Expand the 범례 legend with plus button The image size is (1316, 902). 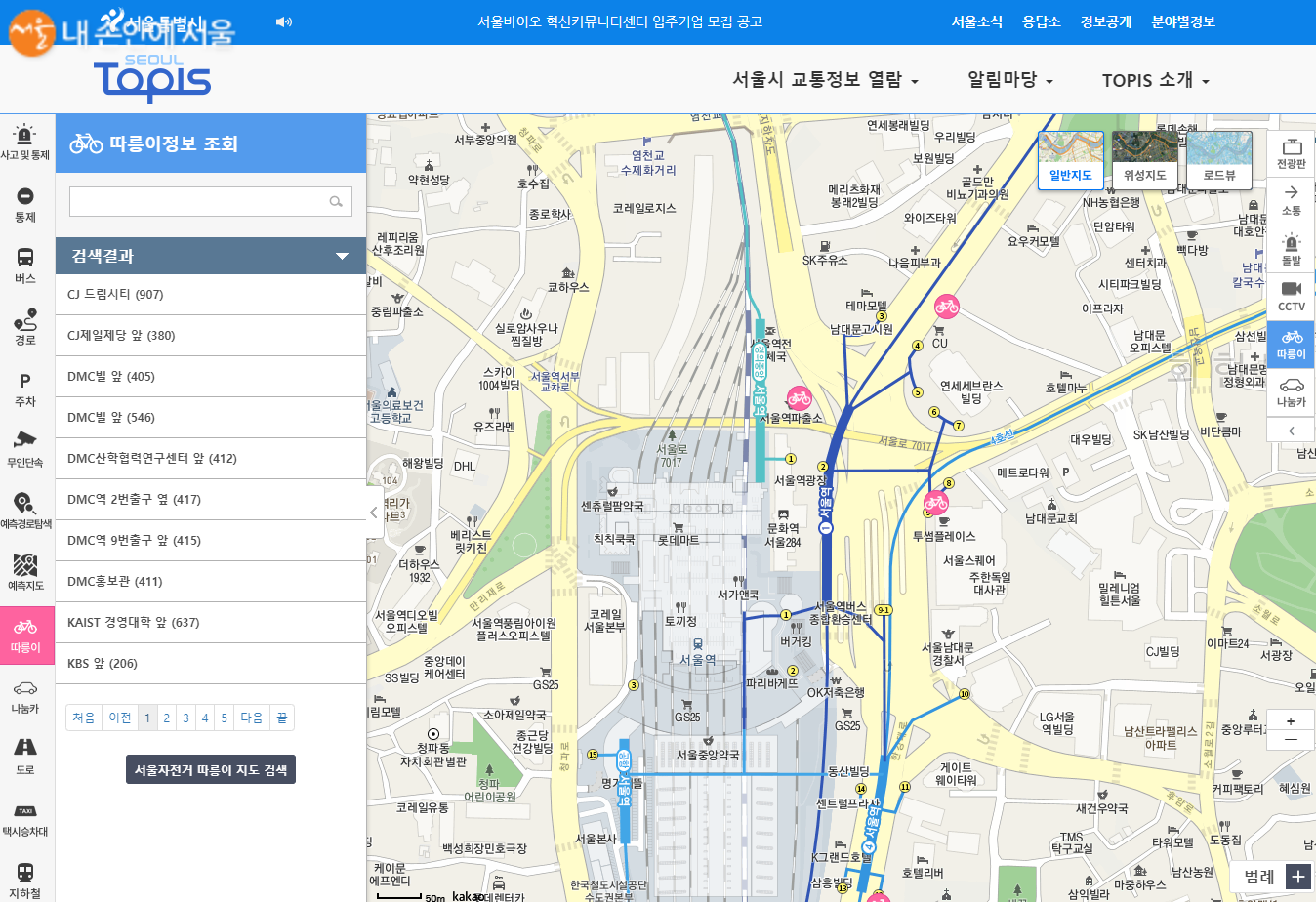tap(1297, 877)
